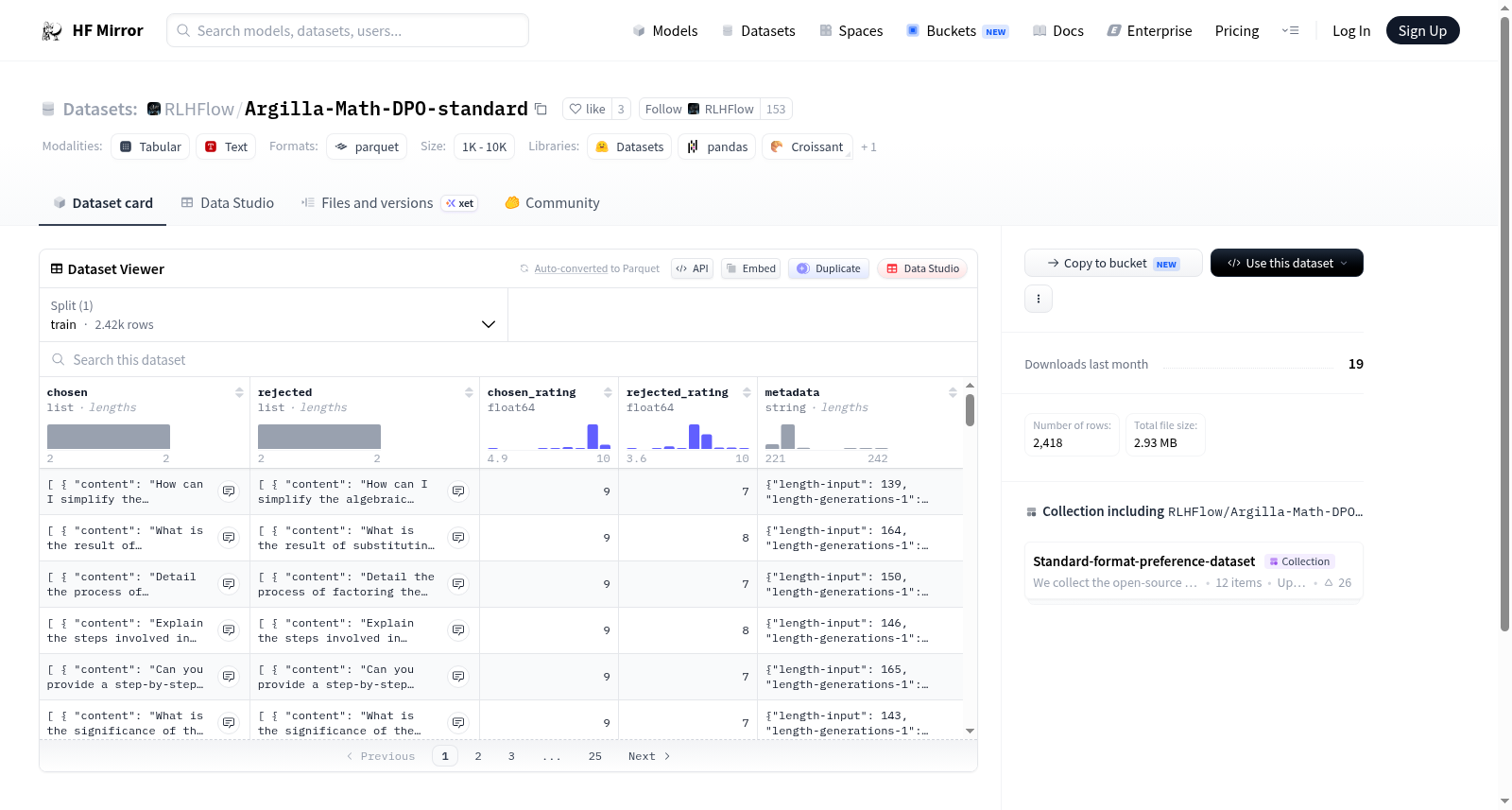
Task: Open the API button in Dataset Viewer
Action: (x=693, y=268)
